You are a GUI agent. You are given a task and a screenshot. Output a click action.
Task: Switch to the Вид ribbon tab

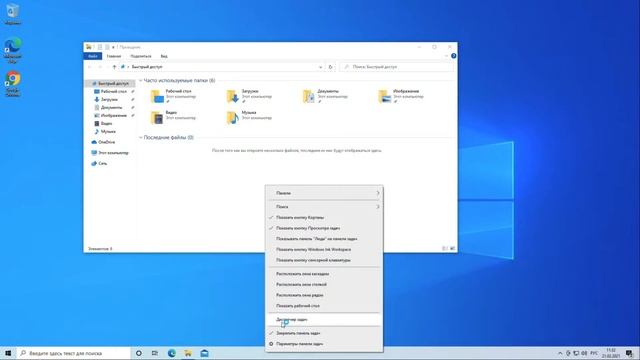click(x=164, y=56)
